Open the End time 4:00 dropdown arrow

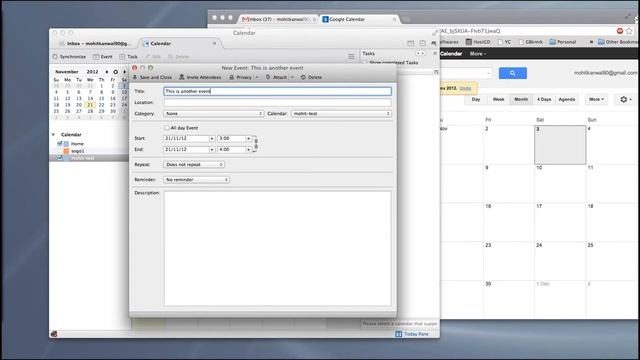click(248, 150)
